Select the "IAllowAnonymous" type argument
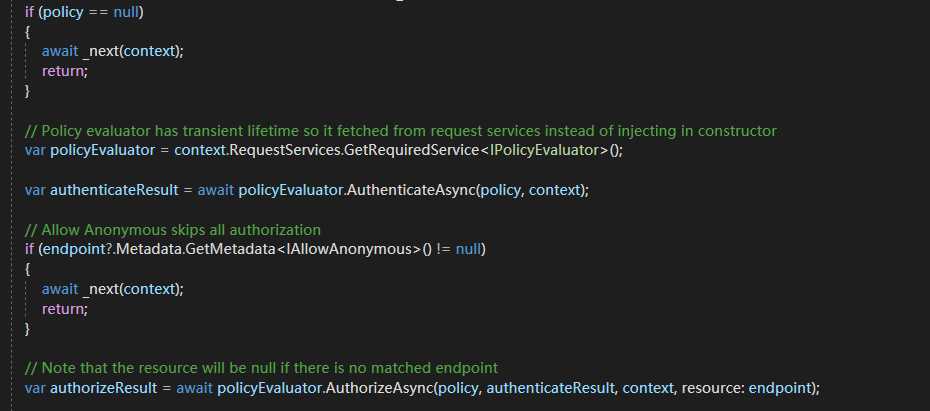This screenshot has width=930, height=411. coord(349,250)
